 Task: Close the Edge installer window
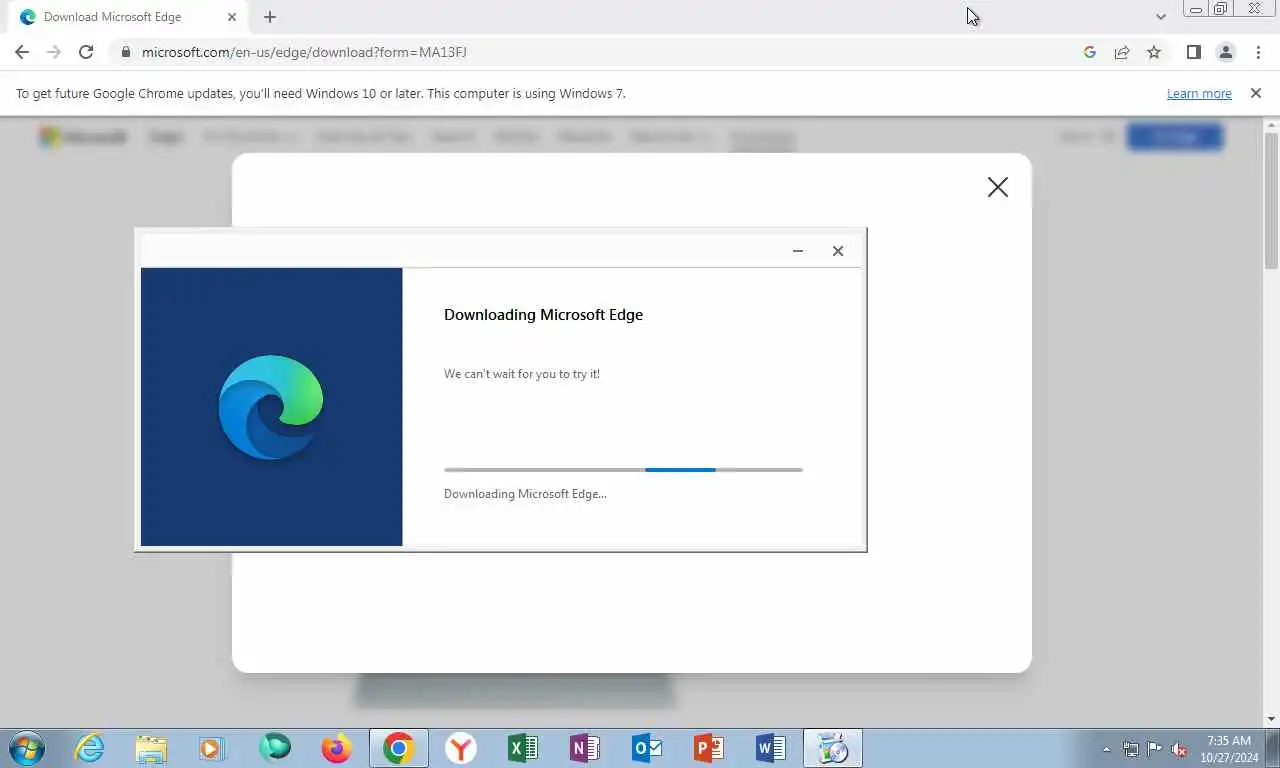[838, 251]
